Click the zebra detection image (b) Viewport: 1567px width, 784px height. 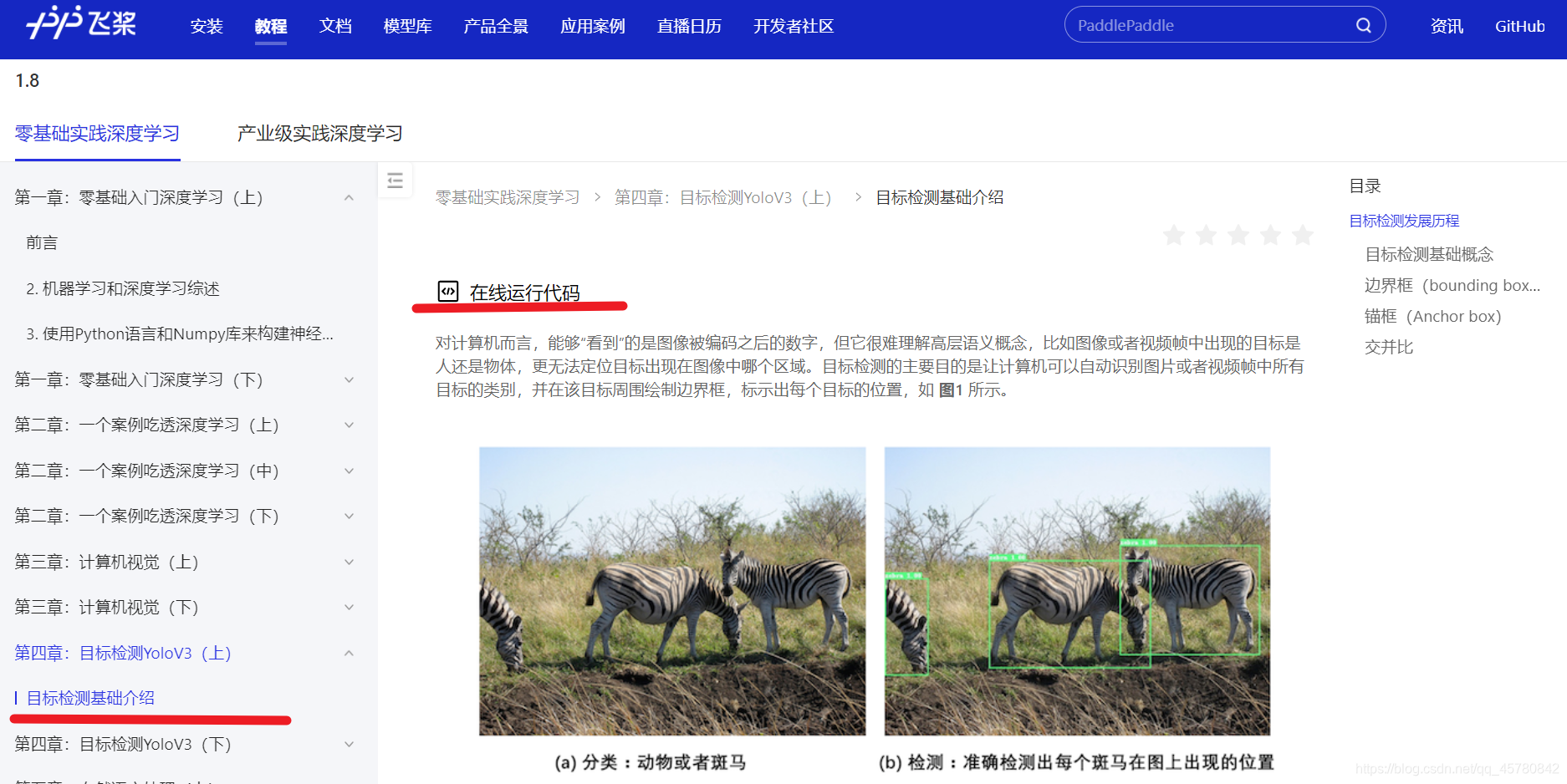coord(1077,591)
